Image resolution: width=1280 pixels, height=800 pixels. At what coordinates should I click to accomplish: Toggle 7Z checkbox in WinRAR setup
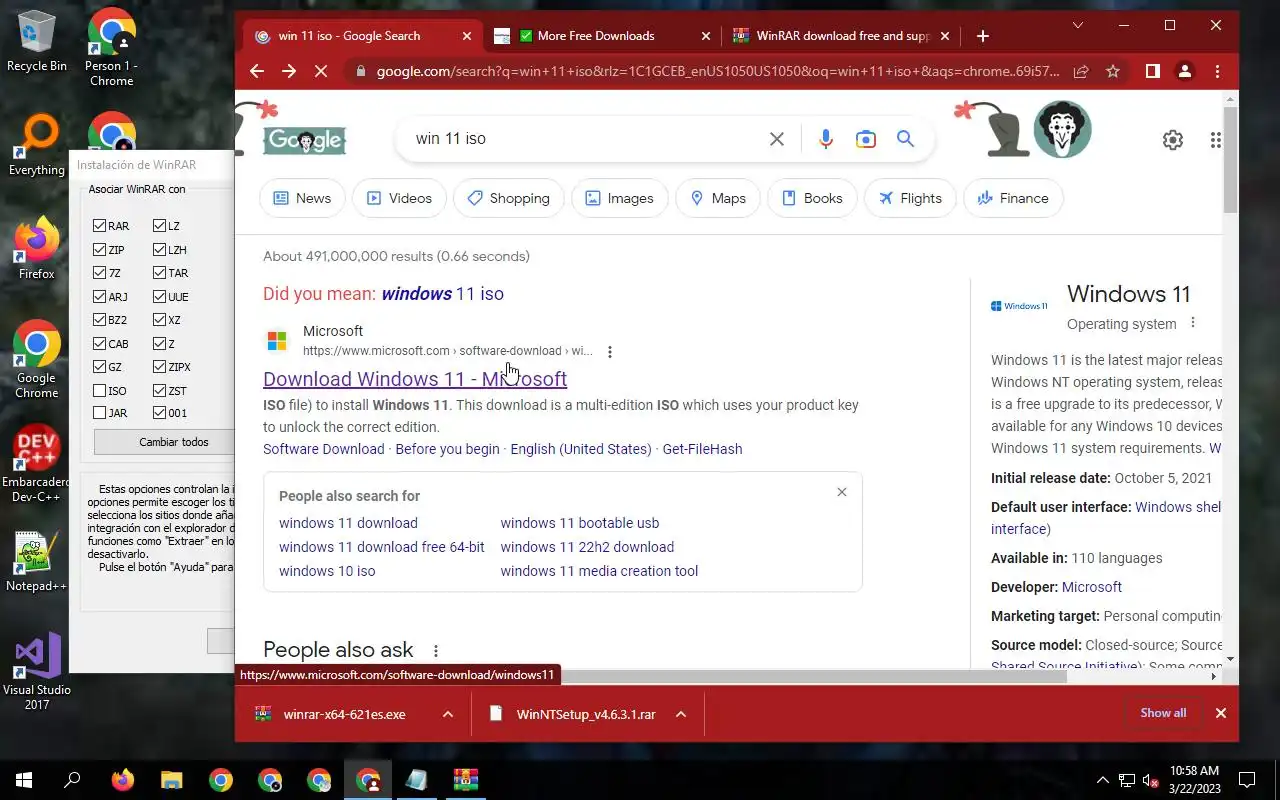point(99,273)
